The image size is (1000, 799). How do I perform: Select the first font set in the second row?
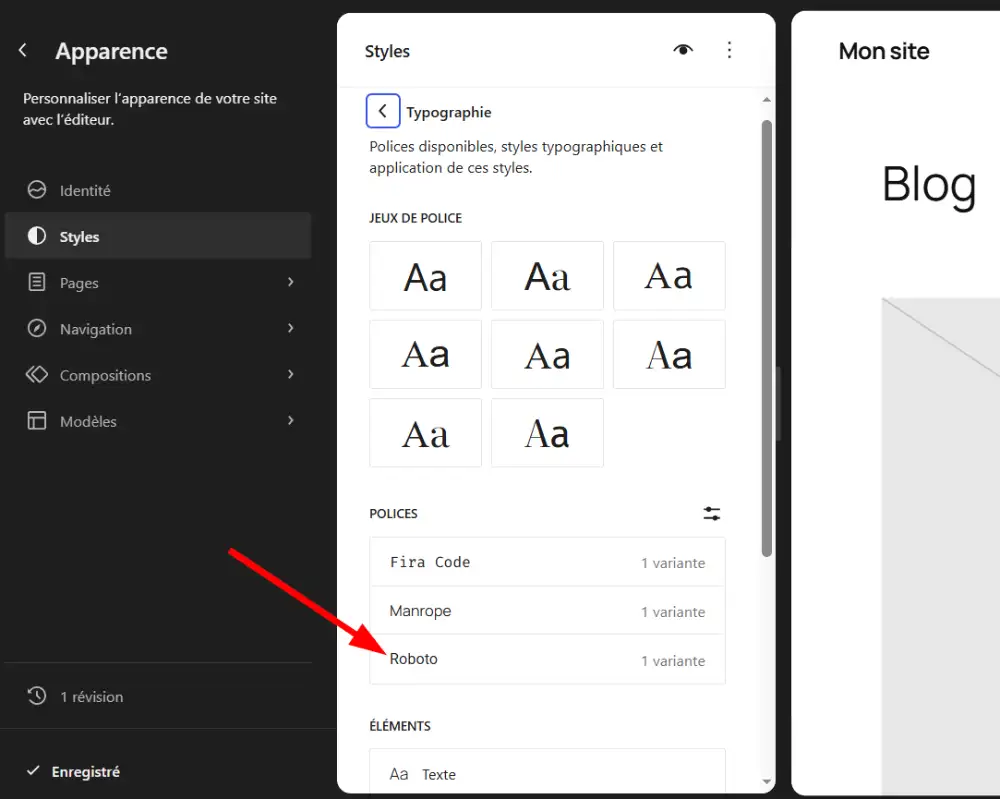[x=425, y=355]
